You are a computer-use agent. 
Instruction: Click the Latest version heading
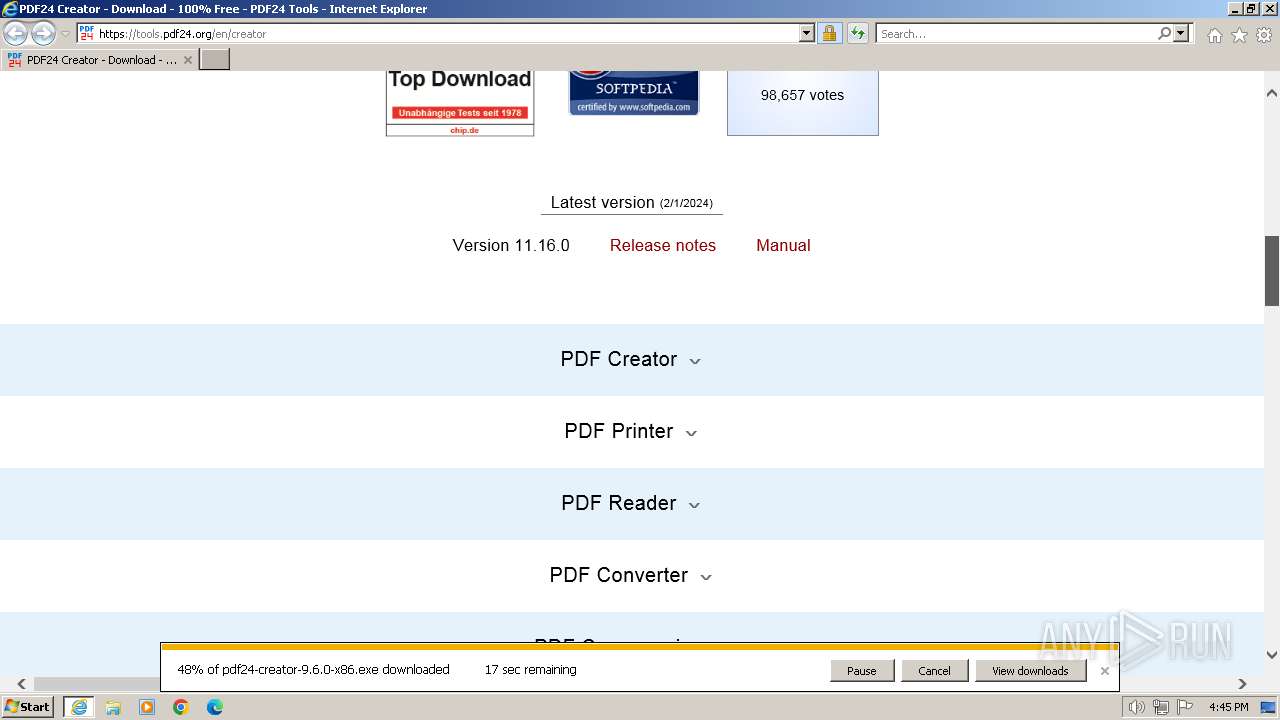click(x=631, y=202)
